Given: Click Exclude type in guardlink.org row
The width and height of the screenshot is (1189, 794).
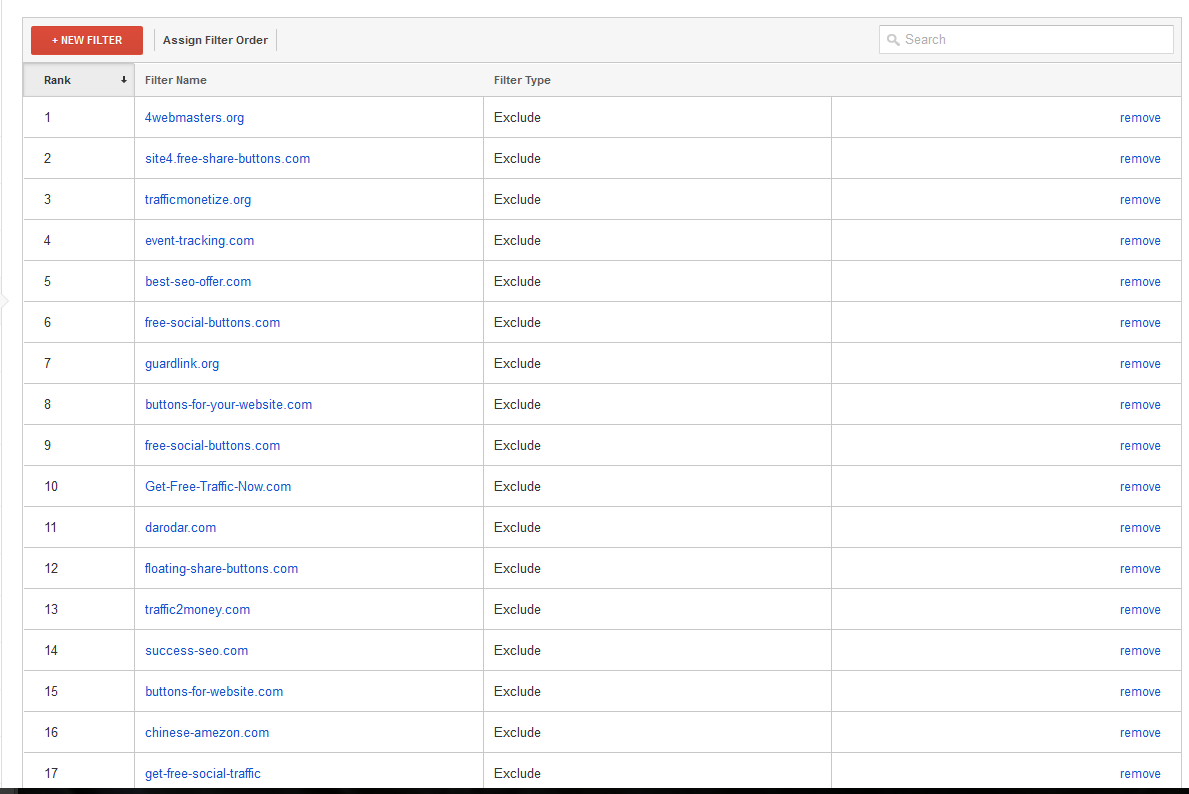Looking at the screenshot, I should coord(517,363).
